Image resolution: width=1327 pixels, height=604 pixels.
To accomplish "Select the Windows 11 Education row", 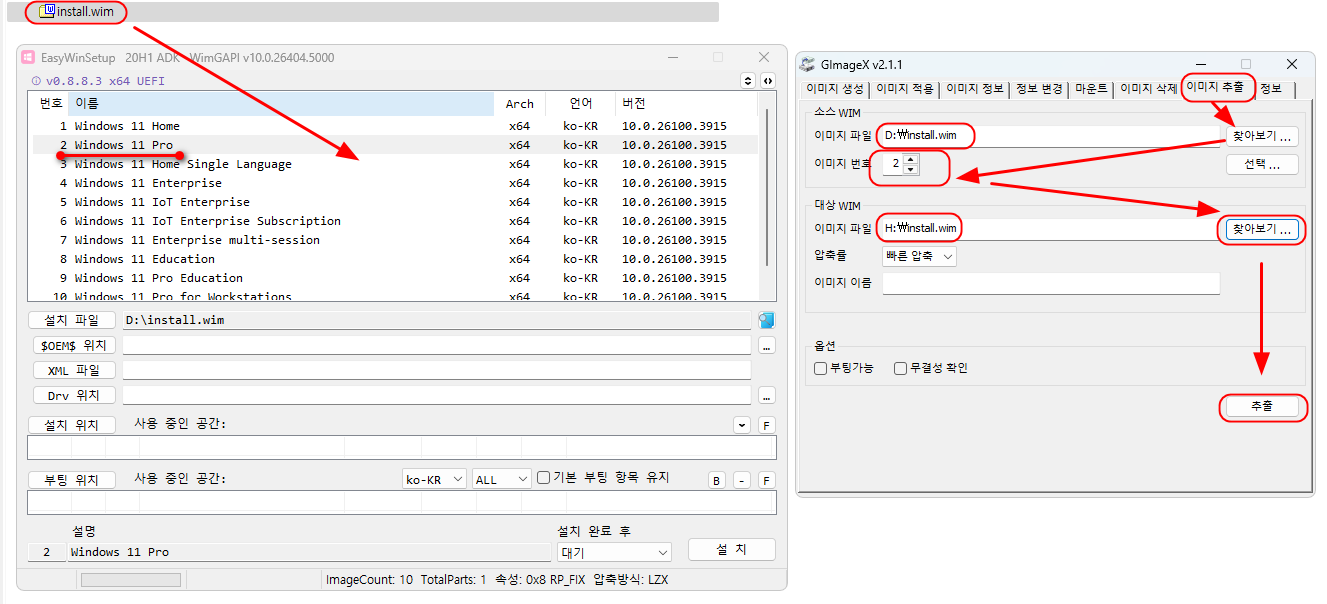I will 395,259.
